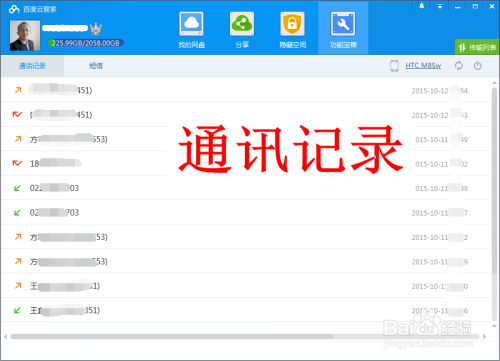Screen dimensions: 500x361
Task: Click the horizontal scrollbar right arrow
Action: pos(484,337)
